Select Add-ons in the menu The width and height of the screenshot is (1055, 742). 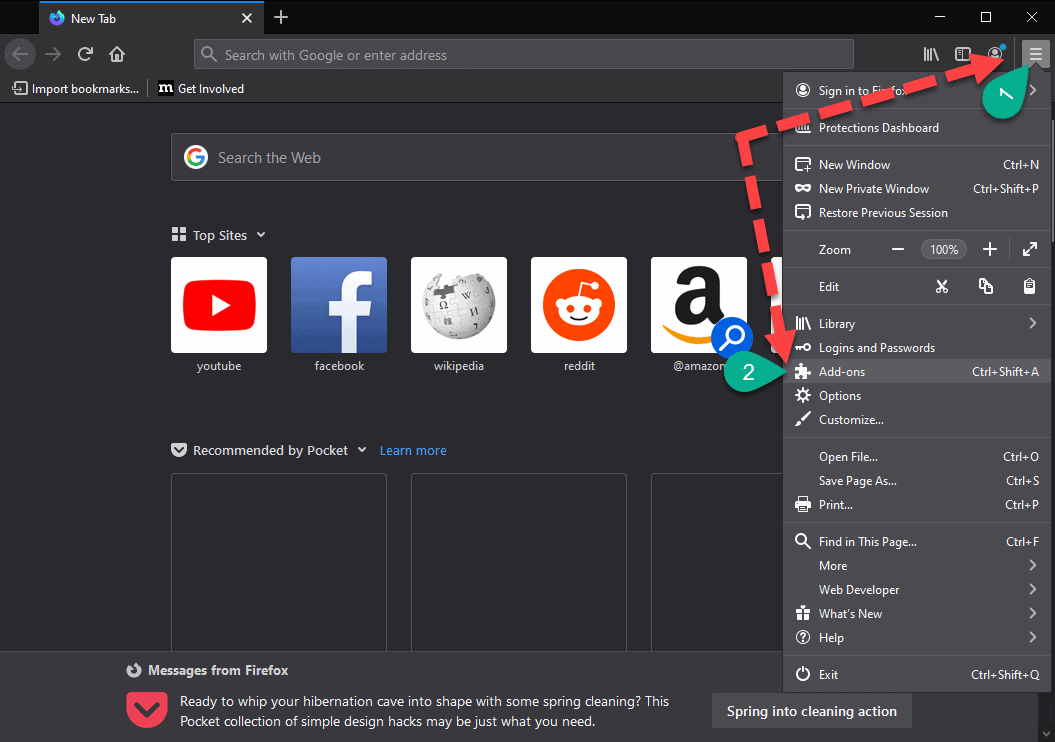(916, 371)
